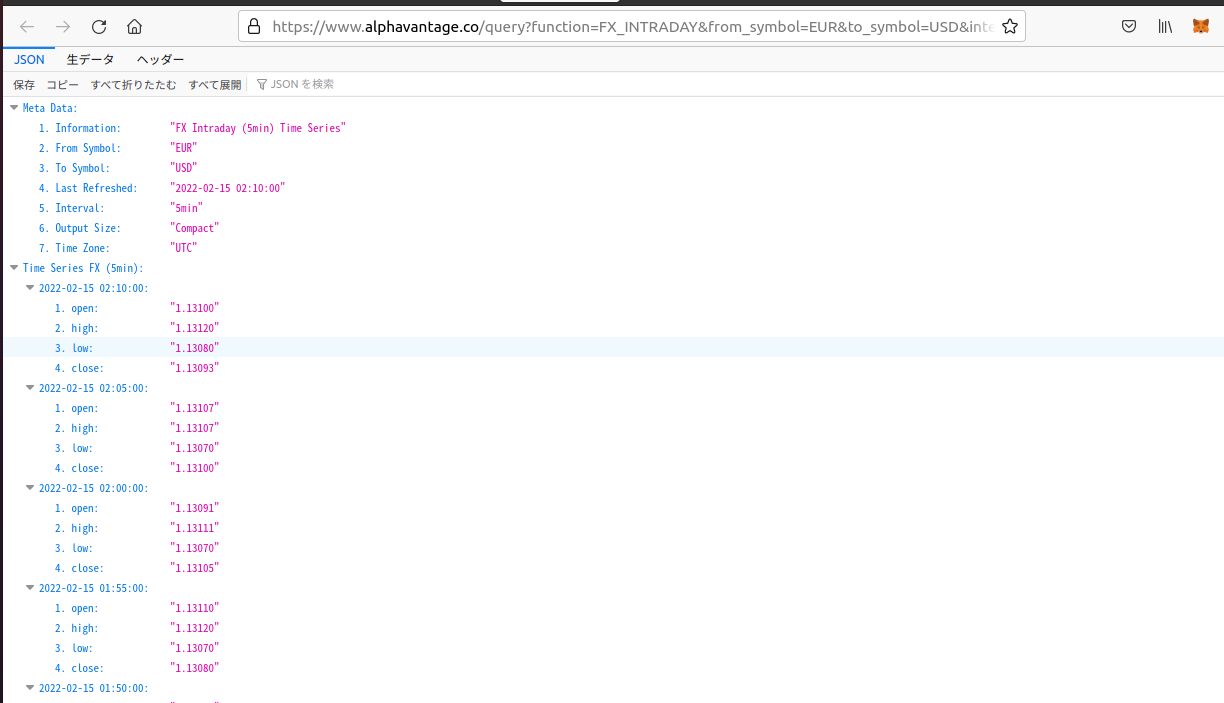Switch to the 生データ tab
The width and height of the screenshot is (1224, 703).
tap(90, 59)
